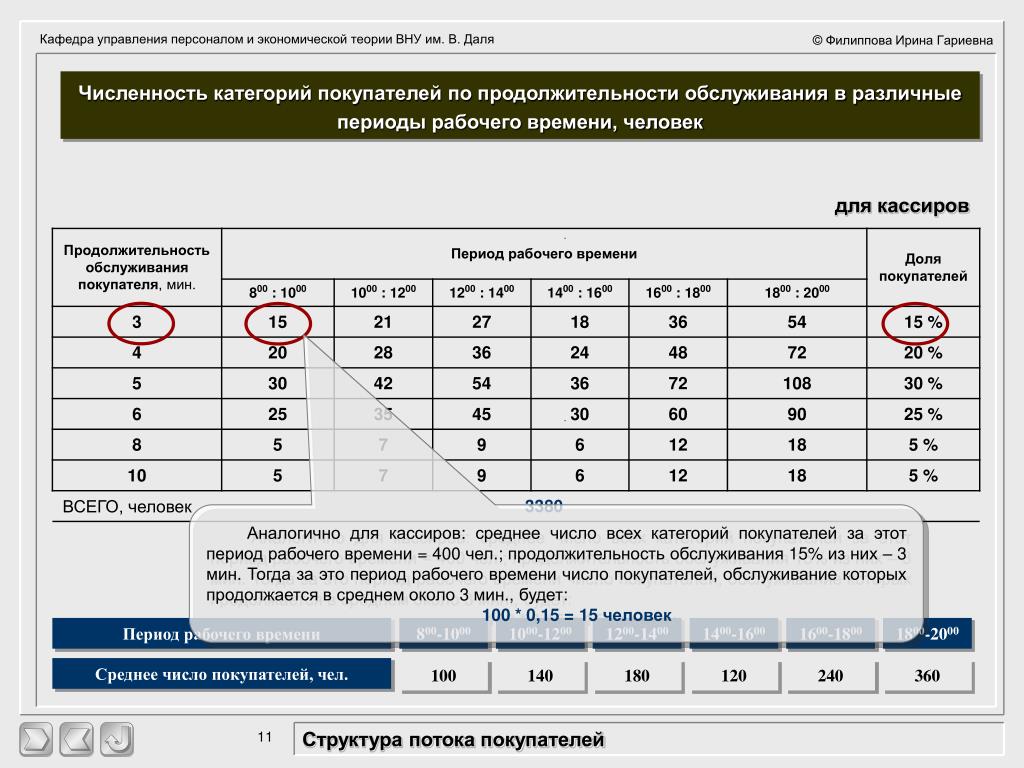The height and width of the screenshot is (768, 1024).
Task: Click the slide number '11'
Action: point(264,737)
